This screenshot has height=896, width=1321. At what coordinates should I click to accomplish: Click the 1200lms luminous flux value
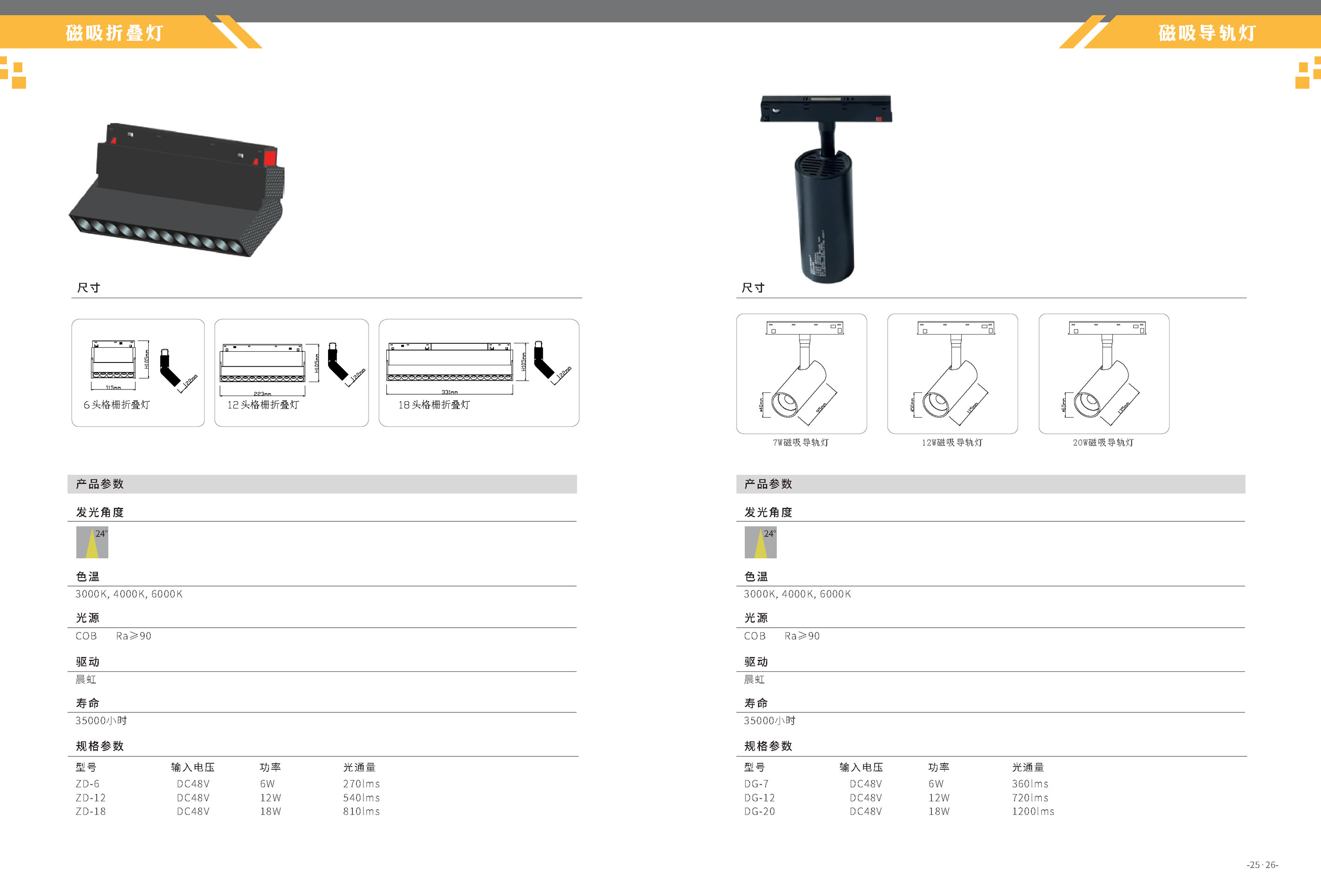coord(1033,811)
